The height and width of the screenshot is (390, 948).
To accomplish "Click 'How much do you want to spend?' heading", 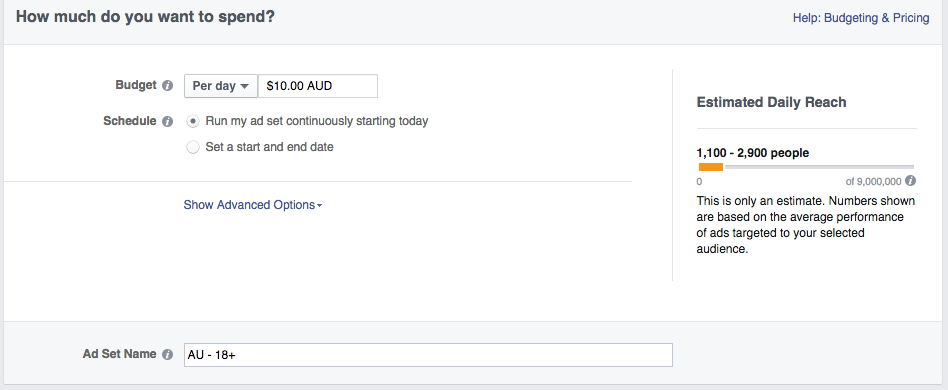I will [x=145, y=16].
